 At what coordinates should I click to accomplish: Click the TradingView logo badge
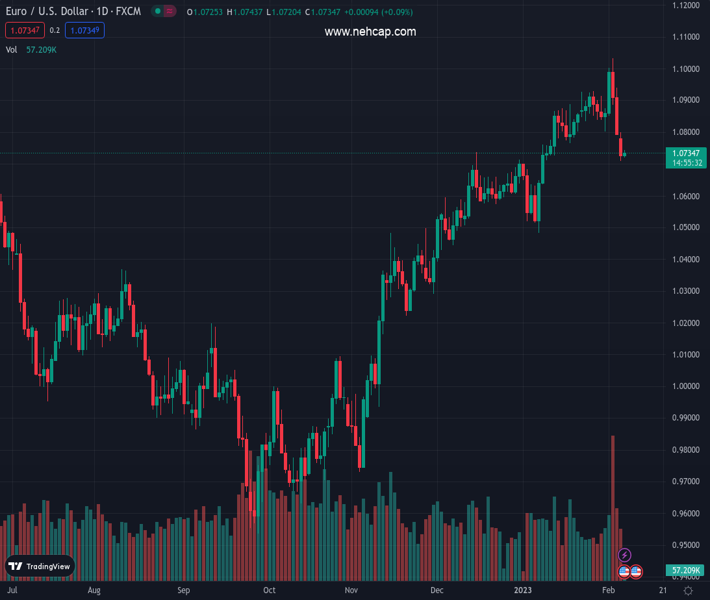(x=40, y=566)
